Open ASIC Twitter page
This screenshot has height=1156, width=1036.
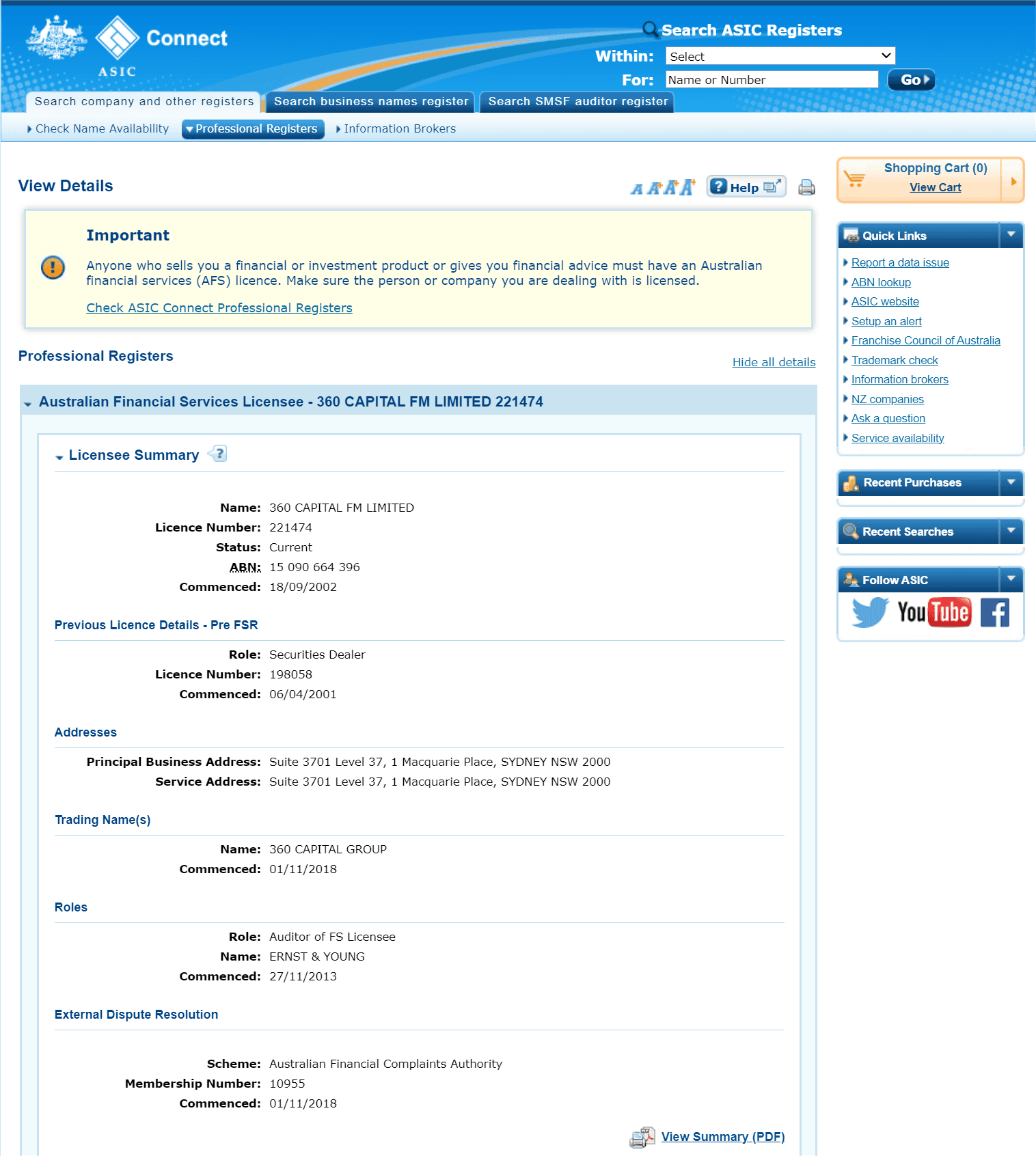coord(870,612)
